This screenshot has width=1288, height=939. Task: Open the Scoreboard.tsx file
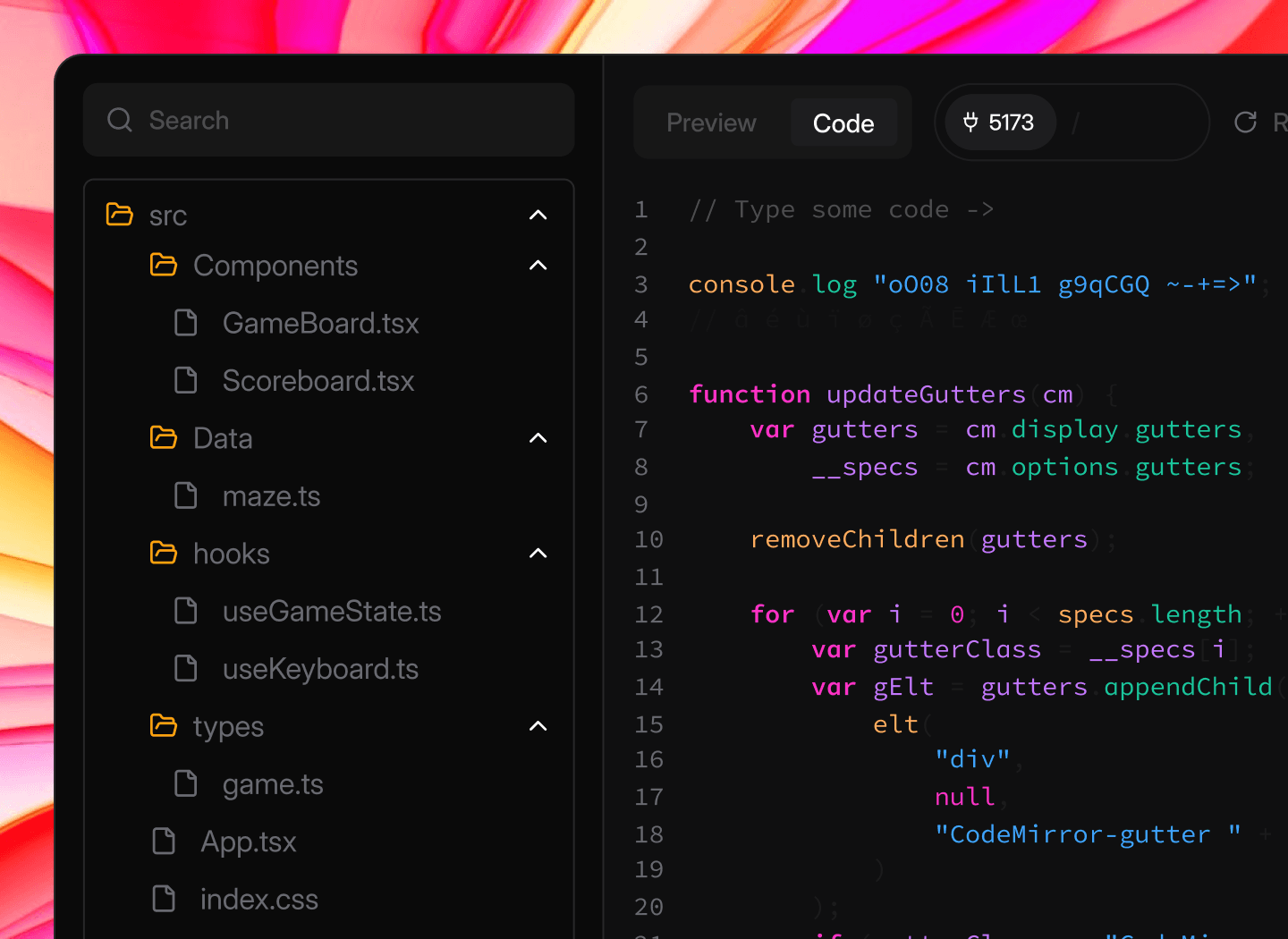(x=318, y=381)
